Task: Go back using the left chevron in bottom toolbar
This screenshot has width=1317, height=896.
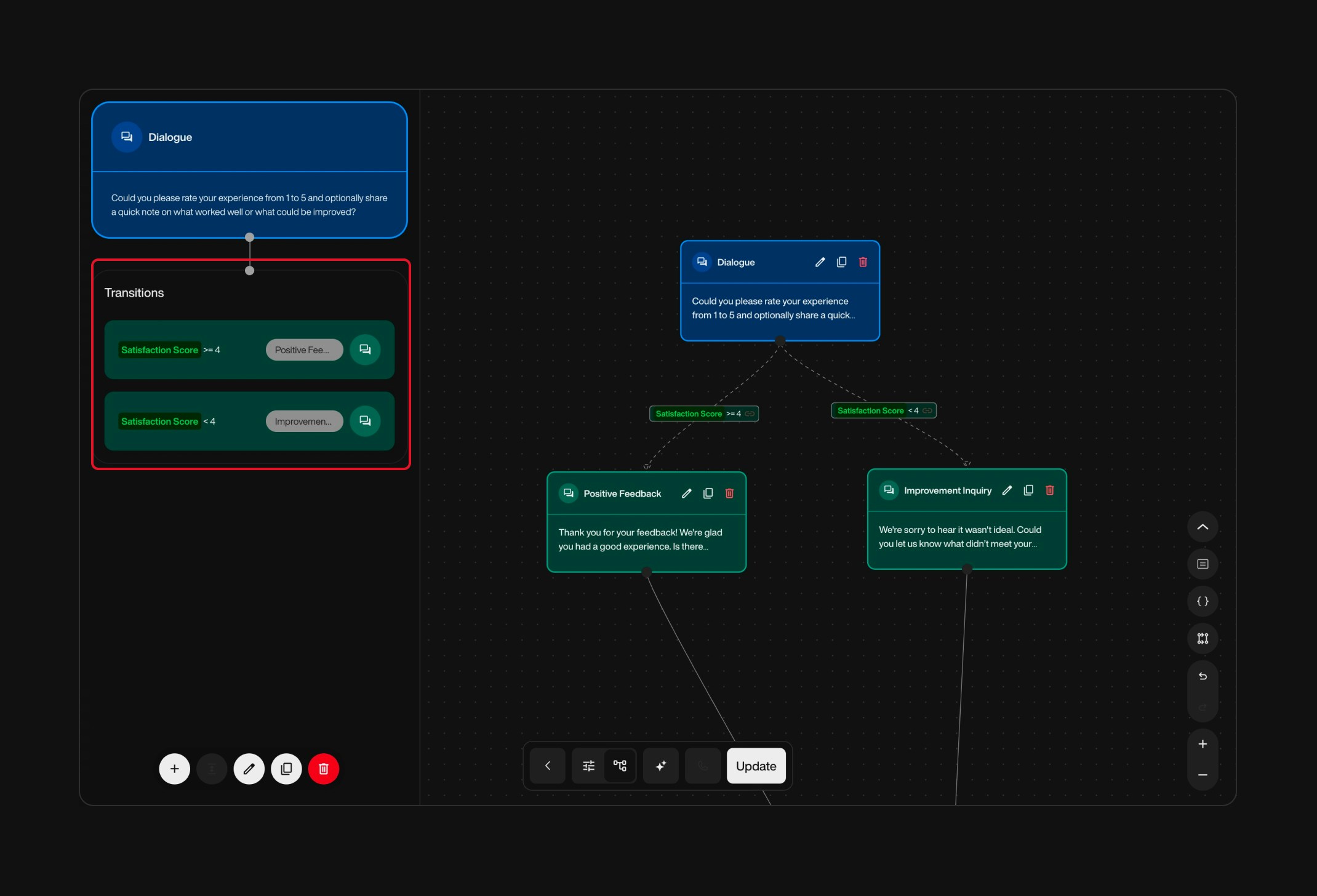Action: click(547, 766)
